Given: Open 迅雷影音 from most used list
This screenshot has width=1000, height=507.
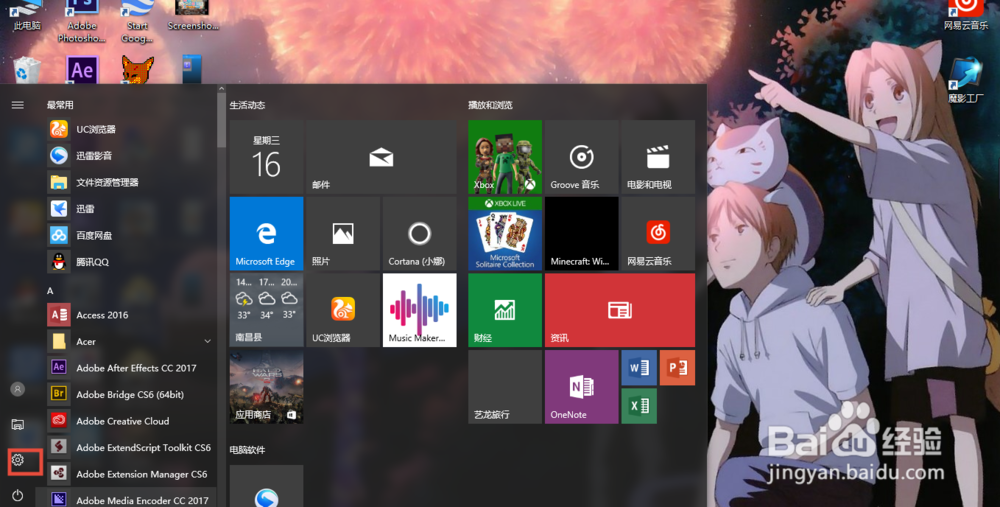Looking at the screenshot, I should pyautogui.click(x=130, y=156).
